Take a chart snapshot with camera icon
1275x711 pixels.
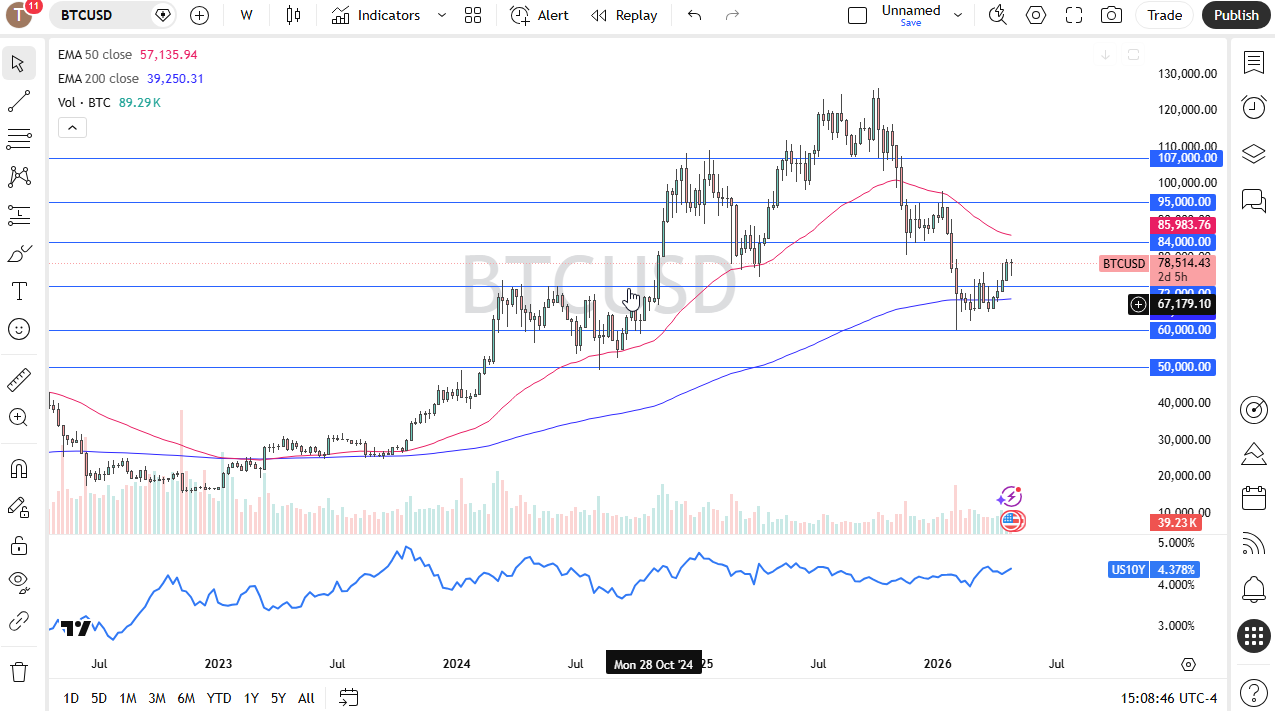tap(1111, 15)
